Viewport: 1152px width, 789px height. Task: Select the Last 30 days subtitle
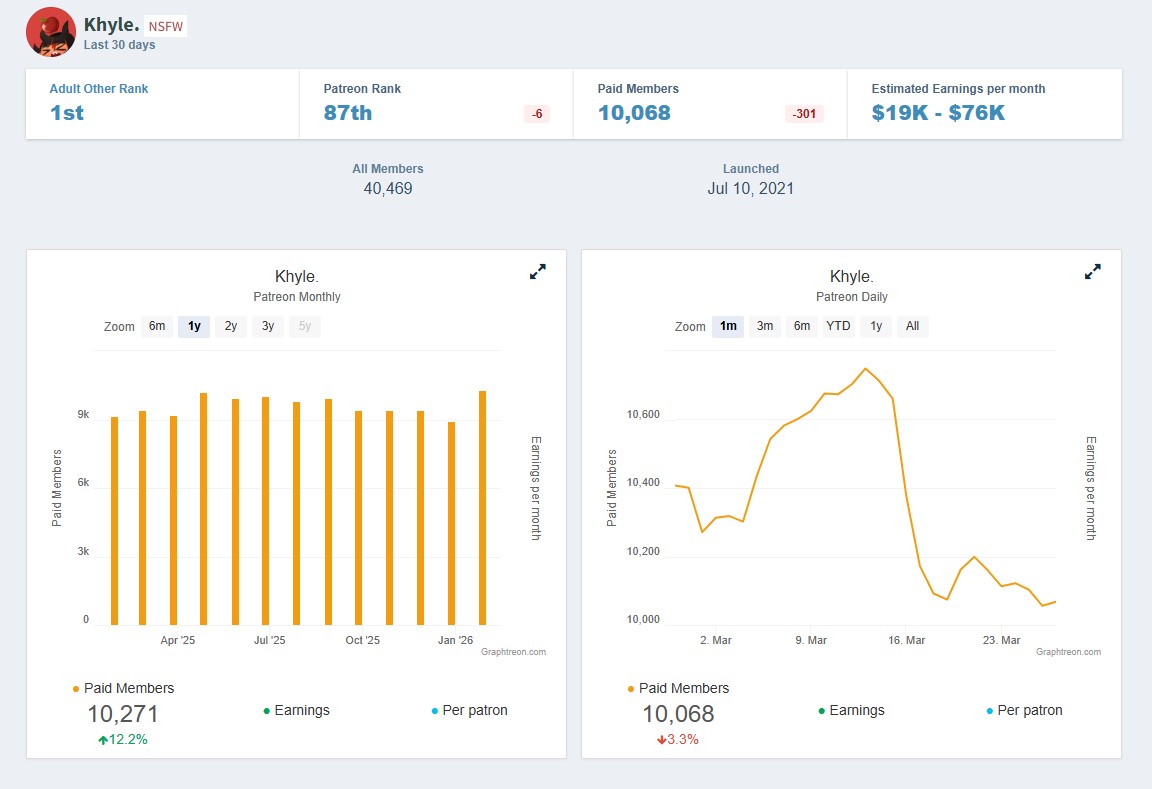[119, 45]
